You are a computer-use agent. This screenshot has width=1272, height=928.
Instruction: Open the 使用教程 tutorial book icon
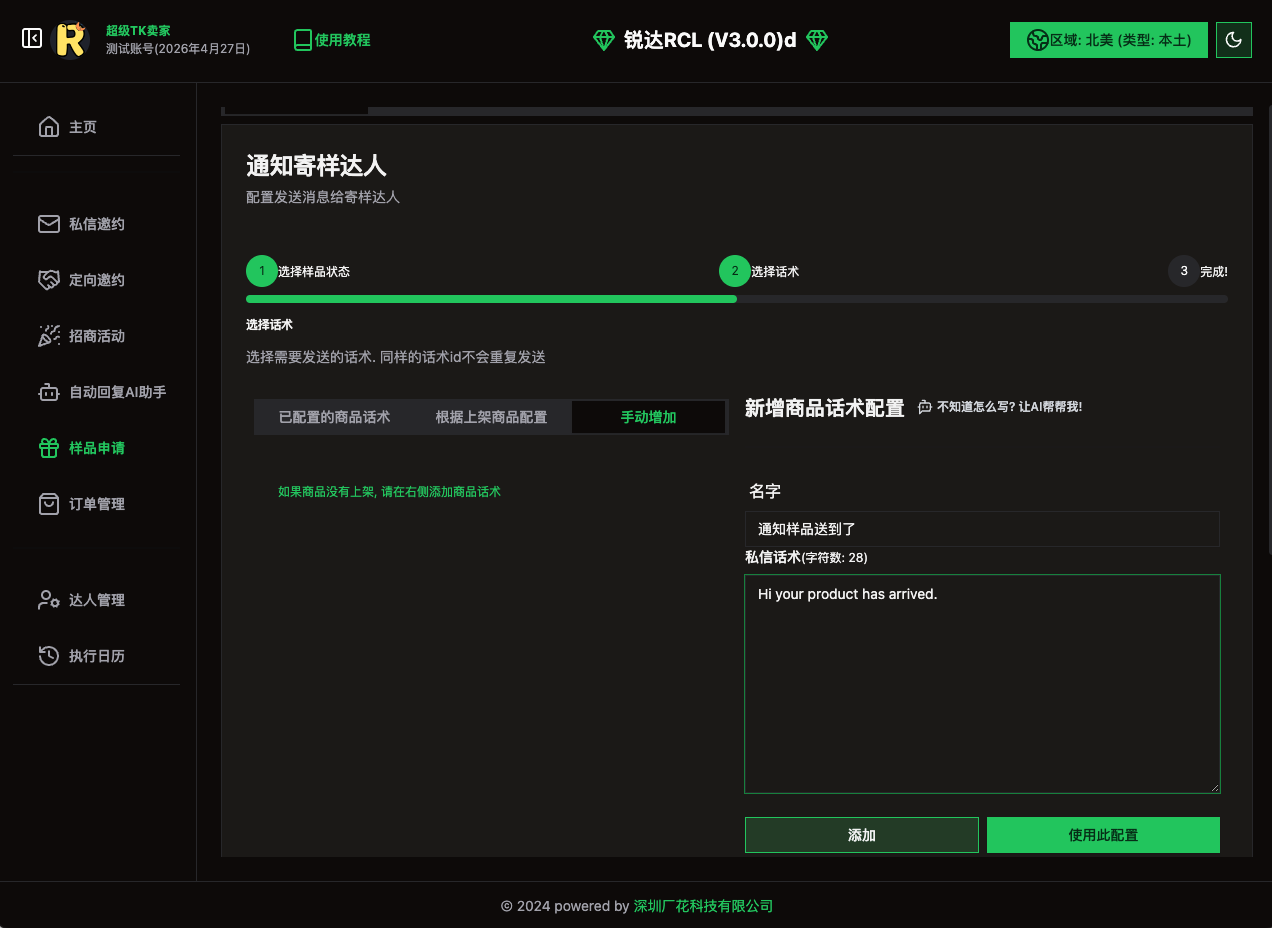click(303, 40)
